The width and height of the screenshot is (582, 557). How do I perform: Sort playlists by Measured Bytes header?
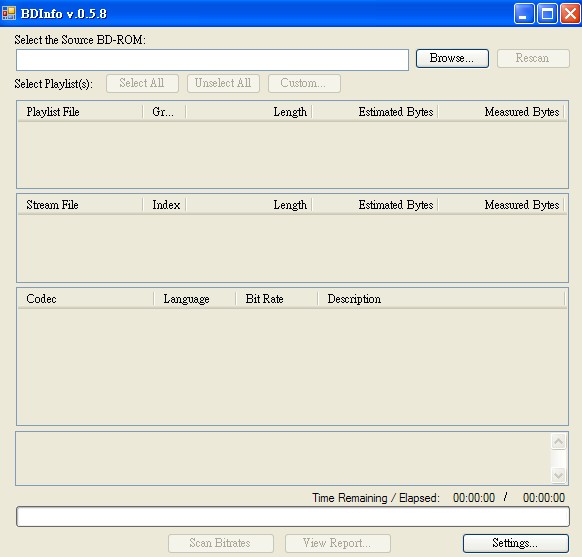(501, 112)
